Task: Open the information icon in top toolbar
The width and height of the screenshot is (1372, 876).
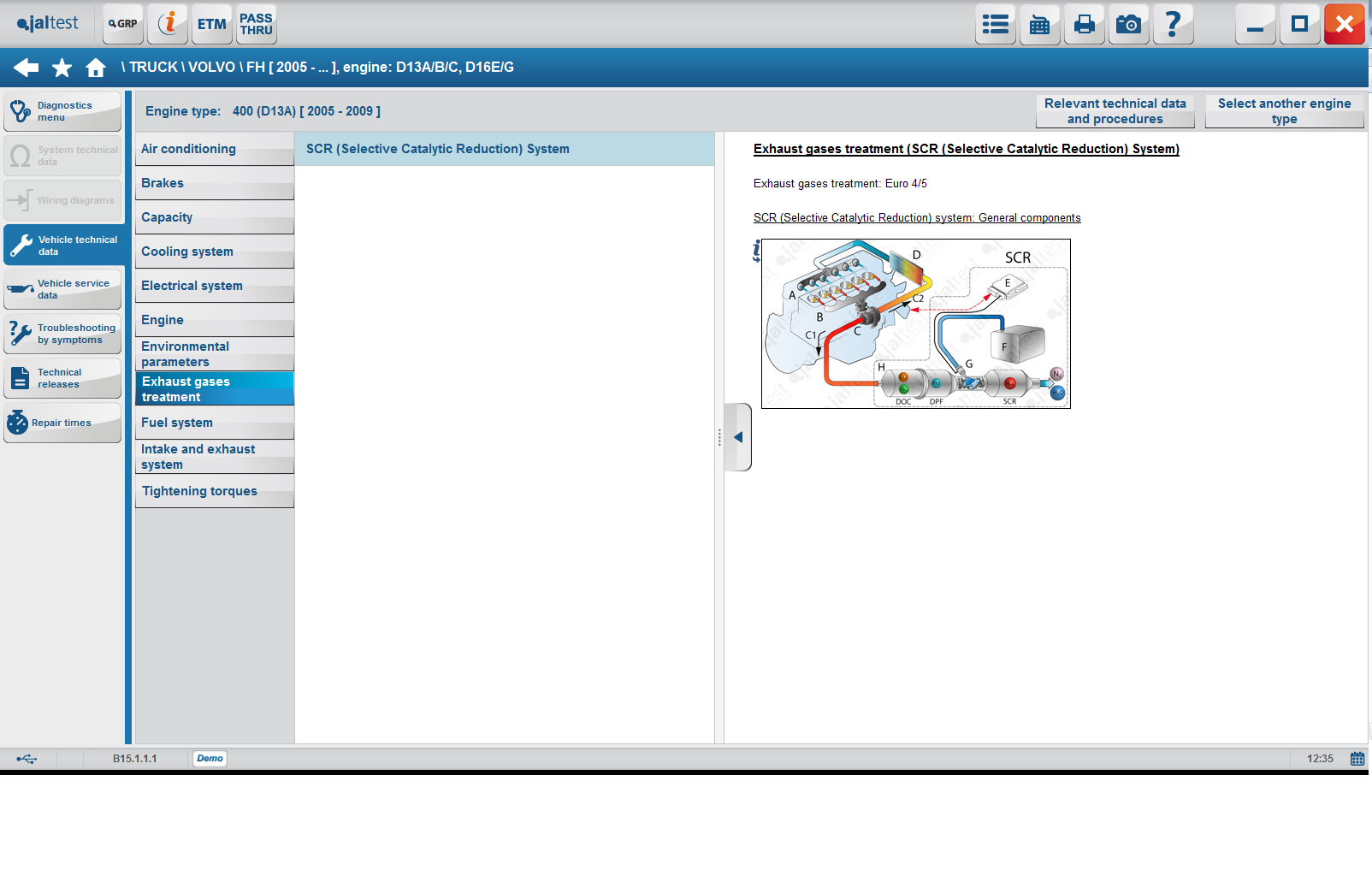Action: (168, 24)
